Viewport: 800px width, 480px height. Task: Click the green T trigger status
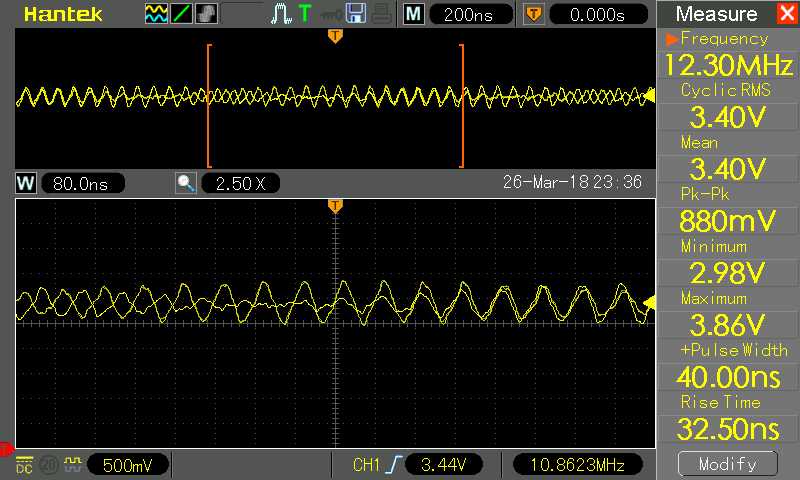[x=305, y=13]
